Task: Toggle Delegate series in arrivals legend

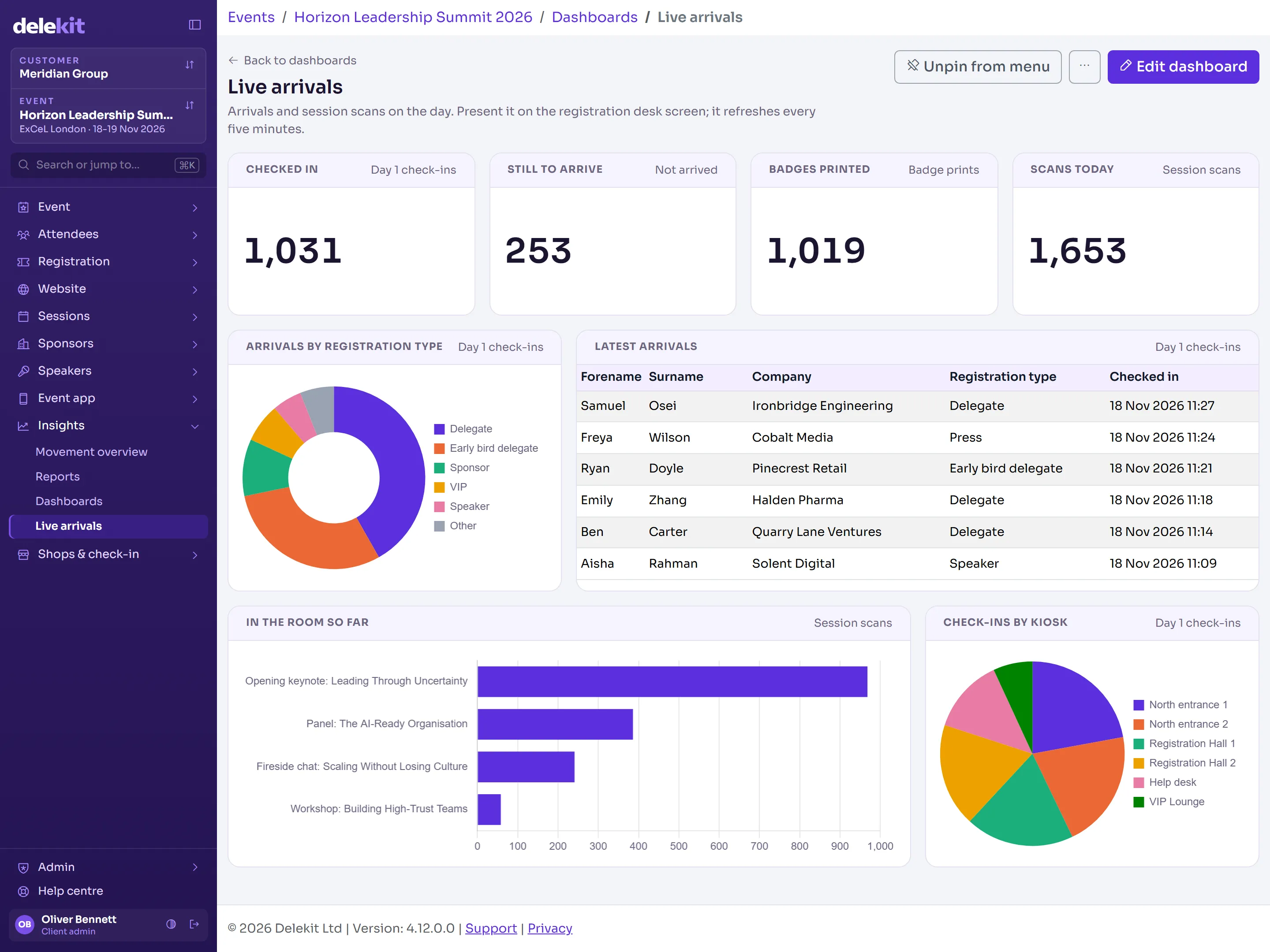Action: (x=463, y=429)
